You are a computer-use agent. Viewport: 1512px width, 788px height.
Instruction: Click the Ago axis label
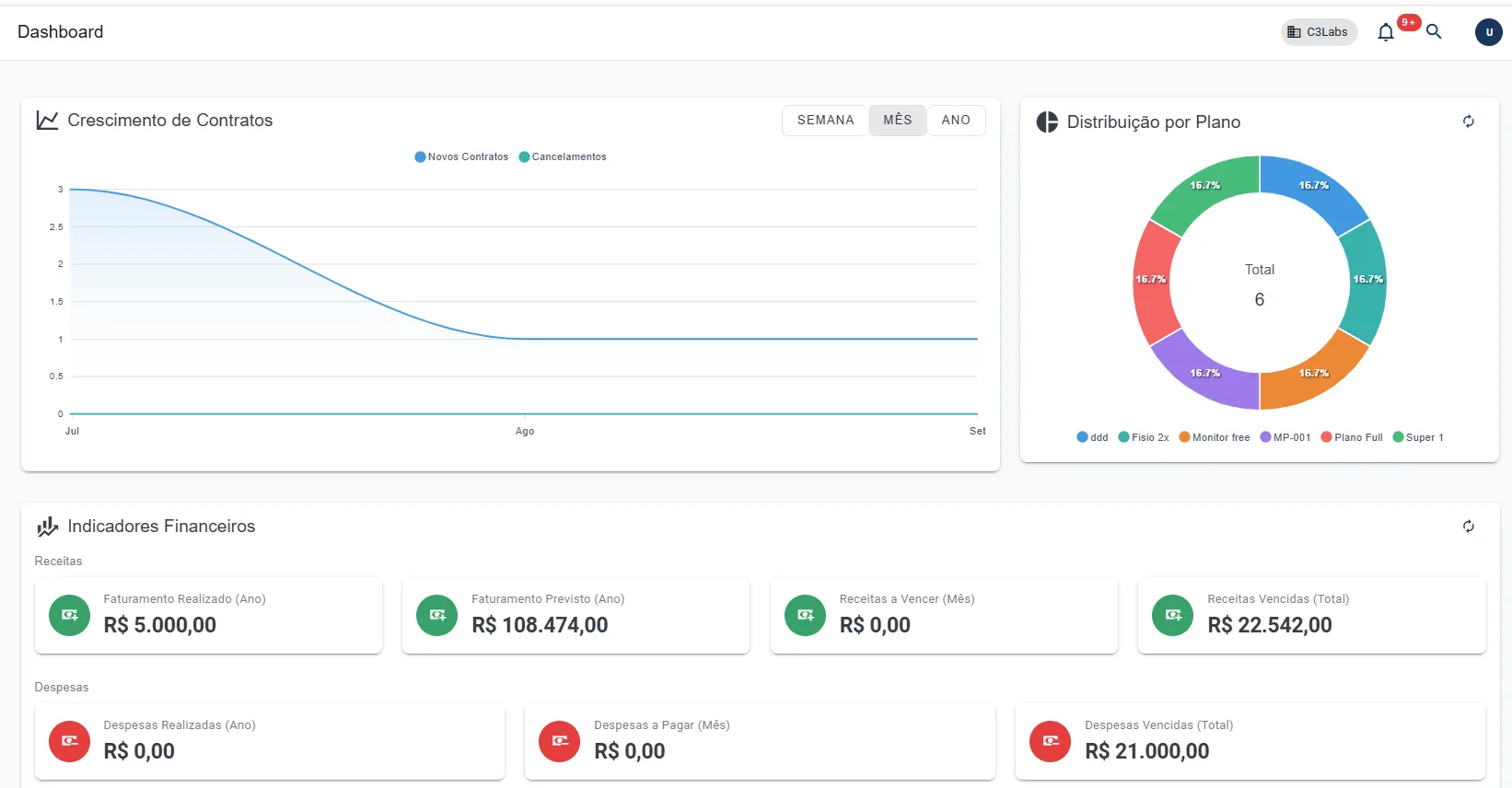click(x=525, y=431)
